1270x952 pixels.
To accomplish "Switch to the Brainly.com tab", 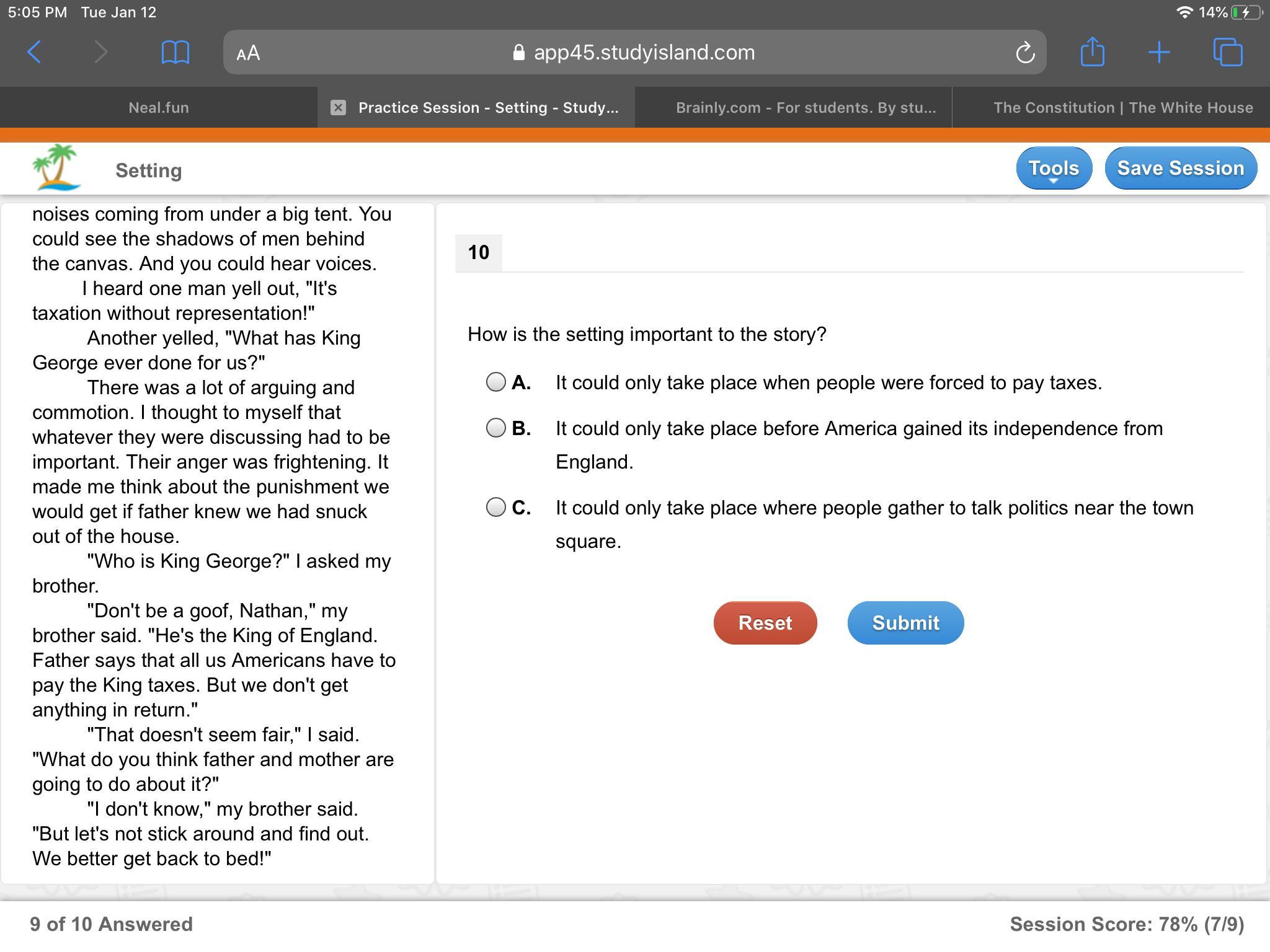I will point(806,108).
